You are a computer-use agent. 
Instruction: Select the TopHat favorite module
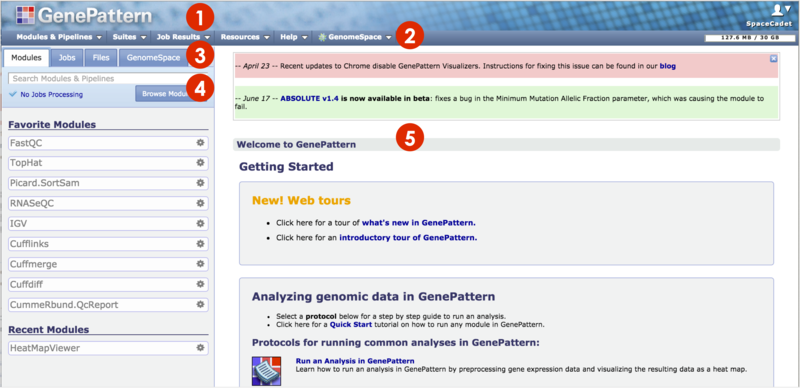click(x=108, y=163)
